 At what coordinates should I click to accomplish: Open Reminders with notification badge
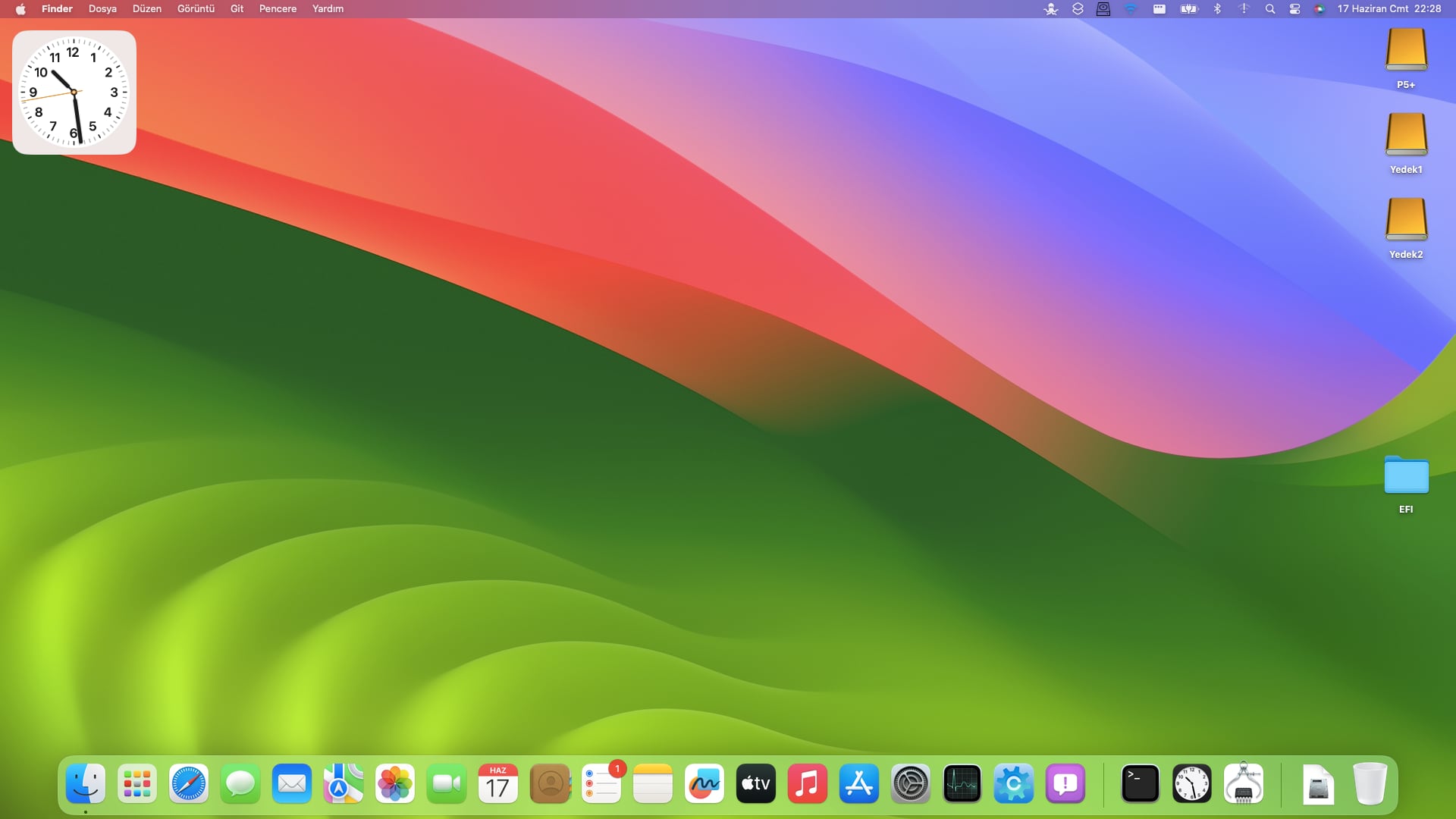pos(601,784)
